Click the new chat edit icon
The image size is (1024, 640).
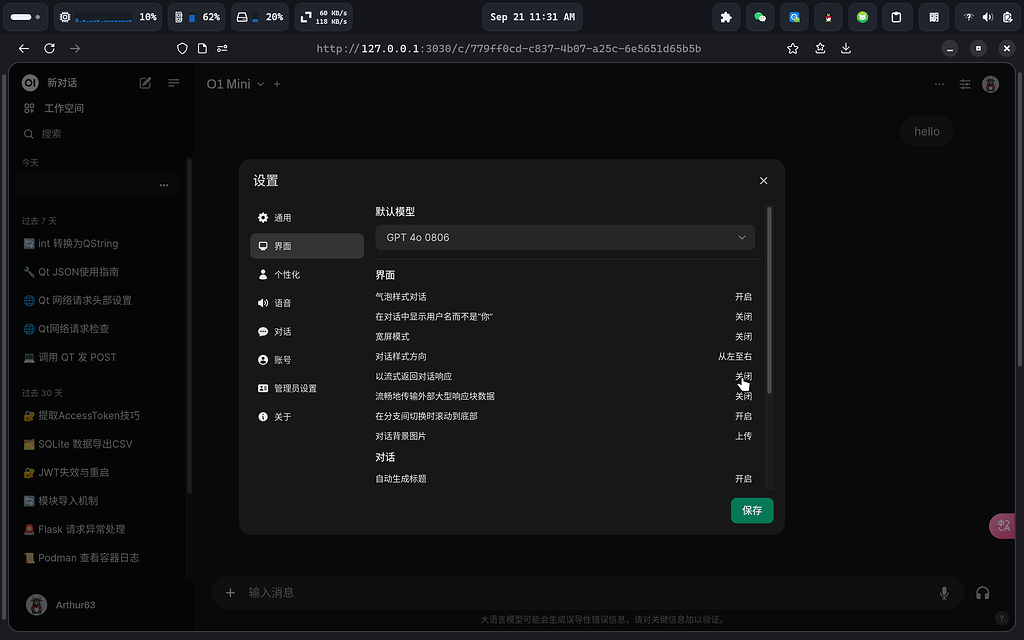(x=146, y=83)
